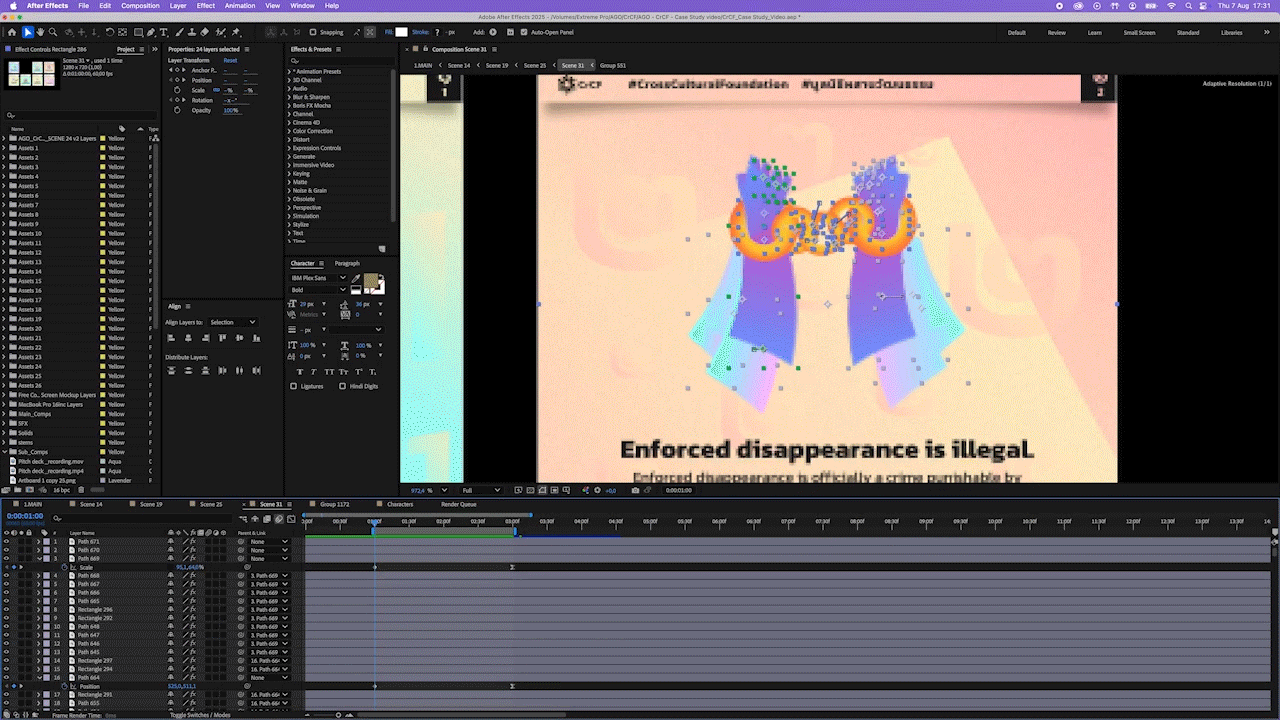
Task: Click Toggle Switches / Modes button
Action: click(x=200, y=715)
